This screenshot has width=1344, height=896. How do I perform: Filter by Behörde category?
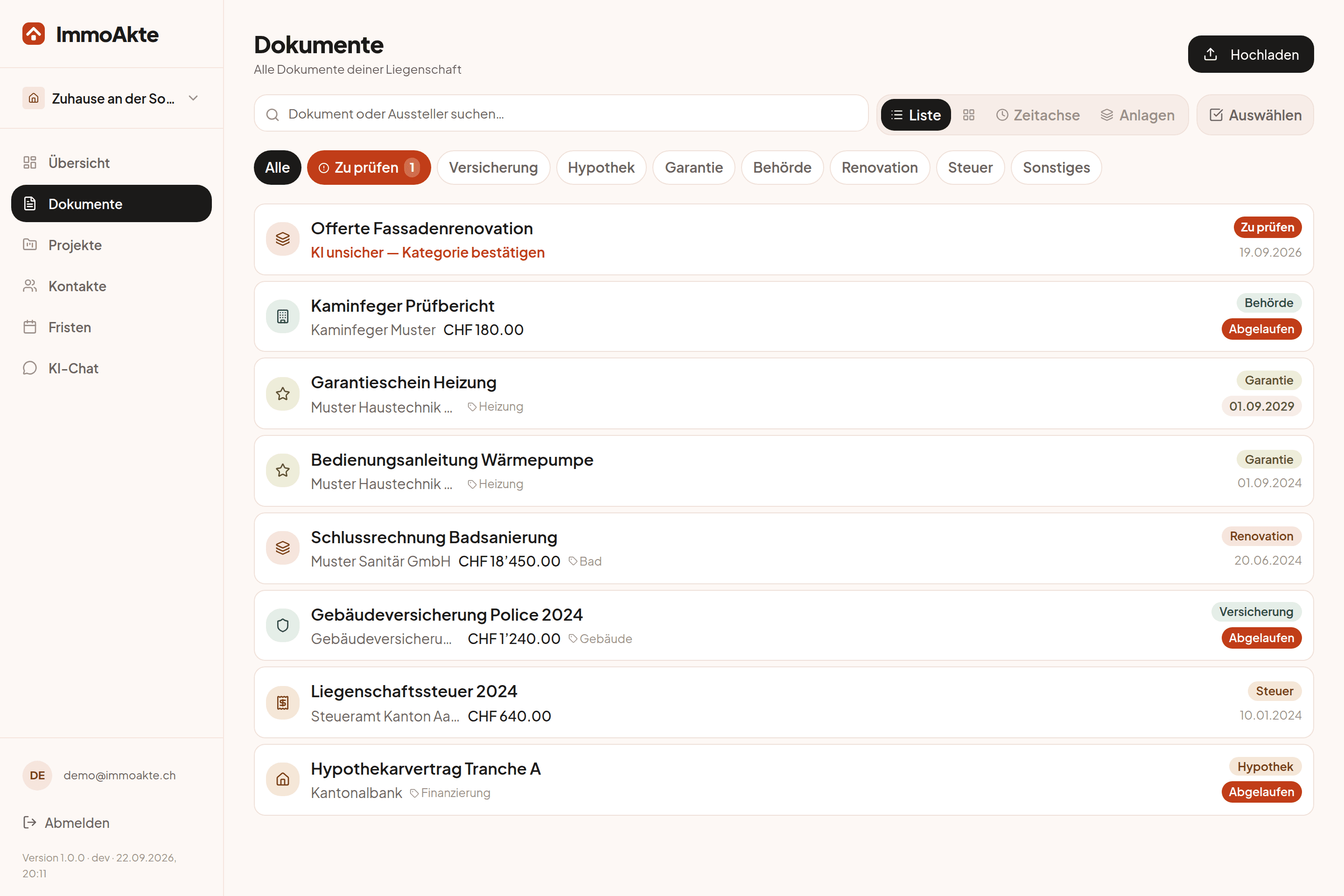point(782,168)
